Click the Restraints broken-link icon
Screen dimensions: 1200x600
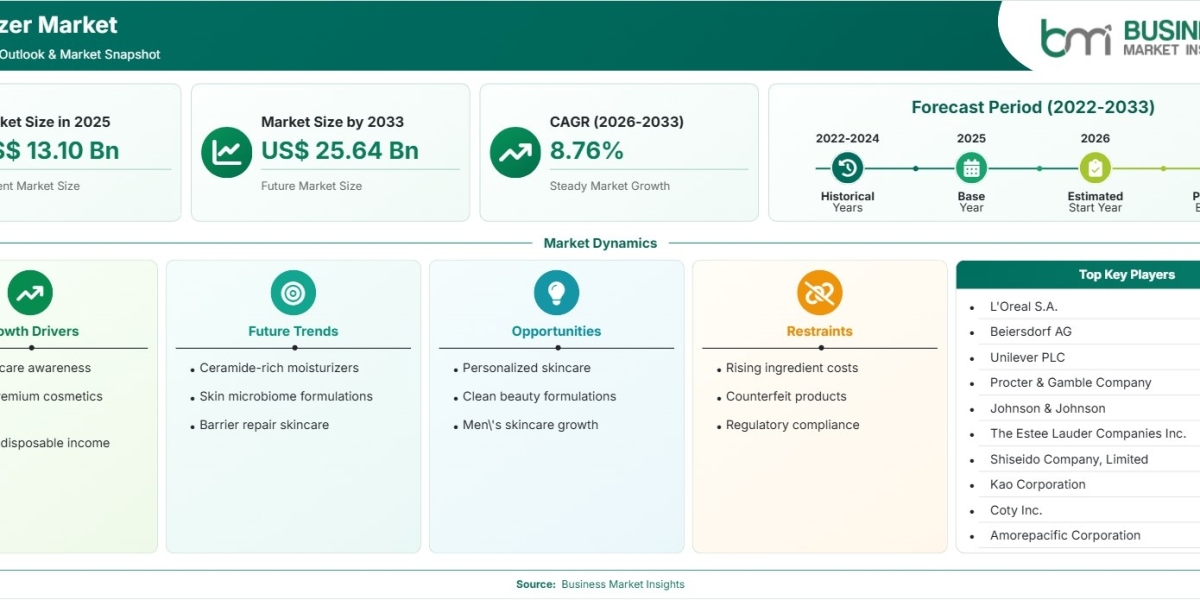click(819, 293)
